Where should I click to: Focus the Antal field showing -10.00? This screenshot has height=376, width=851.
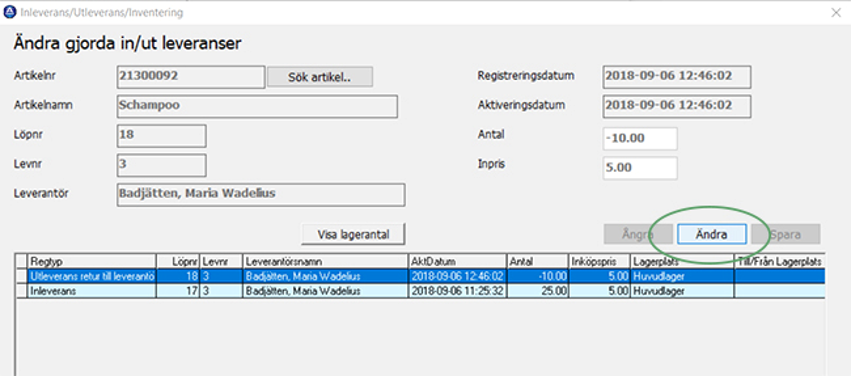tap(640, 138)
